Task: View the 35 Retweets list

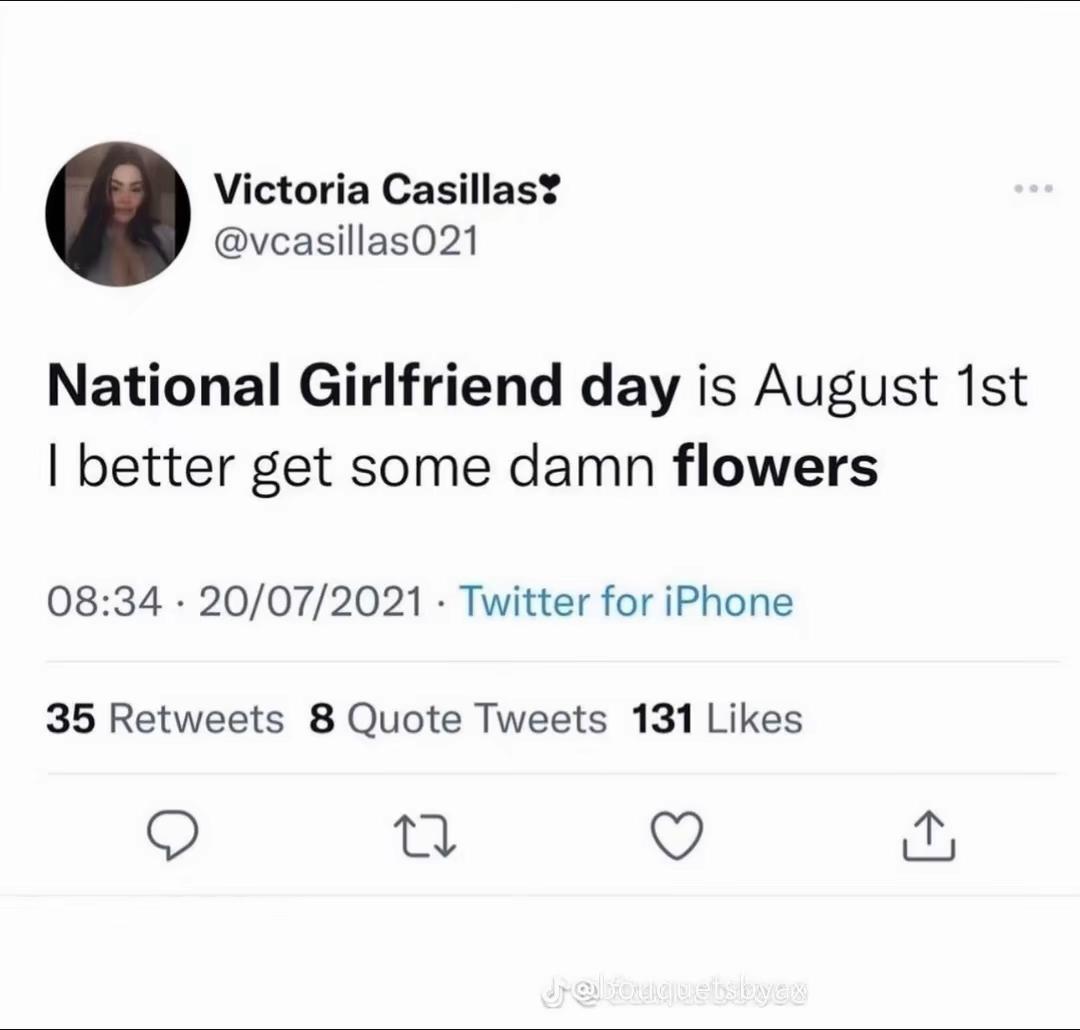Action: [165, 719]
